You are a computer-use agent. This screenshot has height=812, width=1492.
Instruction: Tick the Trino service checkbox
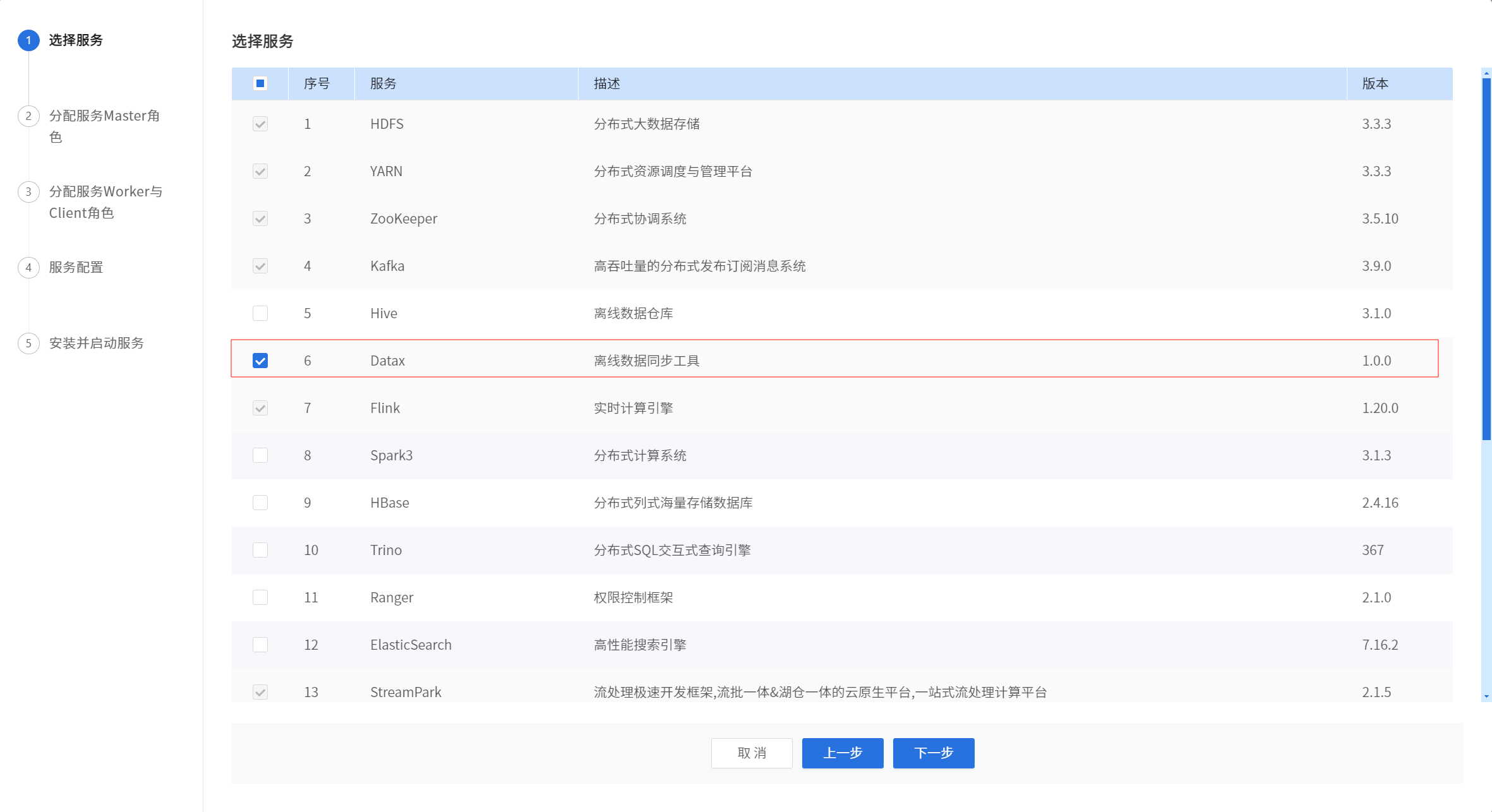pyautogui.click(x=260, y=550)
